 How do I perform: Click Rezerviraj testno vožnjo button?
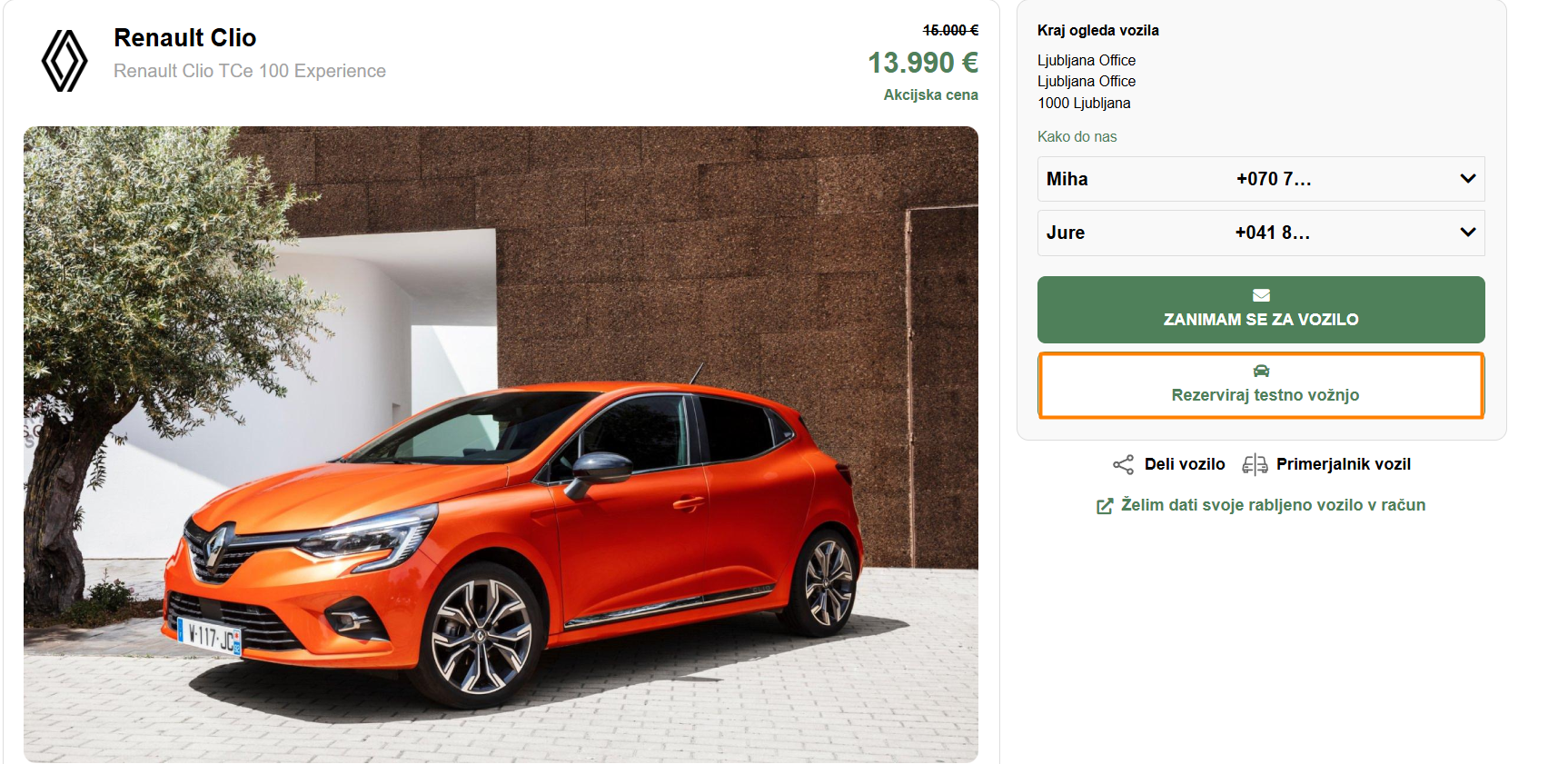tap(1261, 385)
